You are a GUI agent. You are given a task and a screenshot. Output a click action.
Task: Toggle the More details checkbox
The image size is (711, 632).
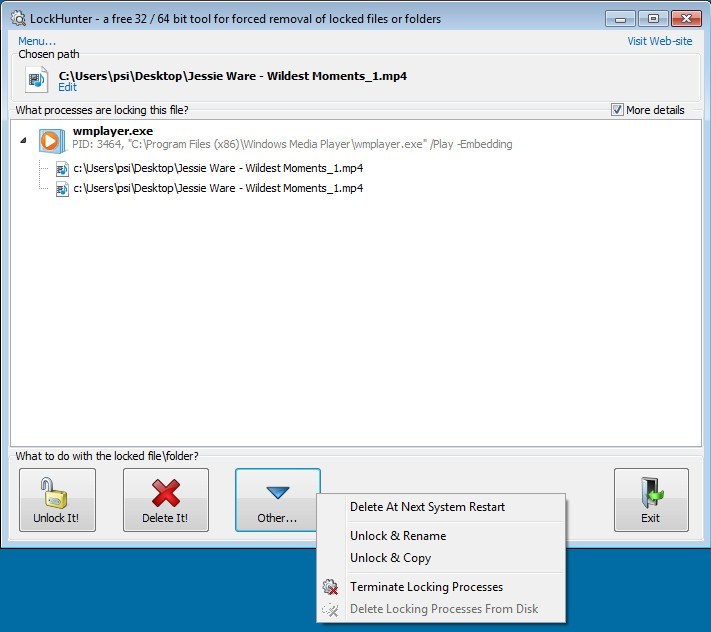617,110
